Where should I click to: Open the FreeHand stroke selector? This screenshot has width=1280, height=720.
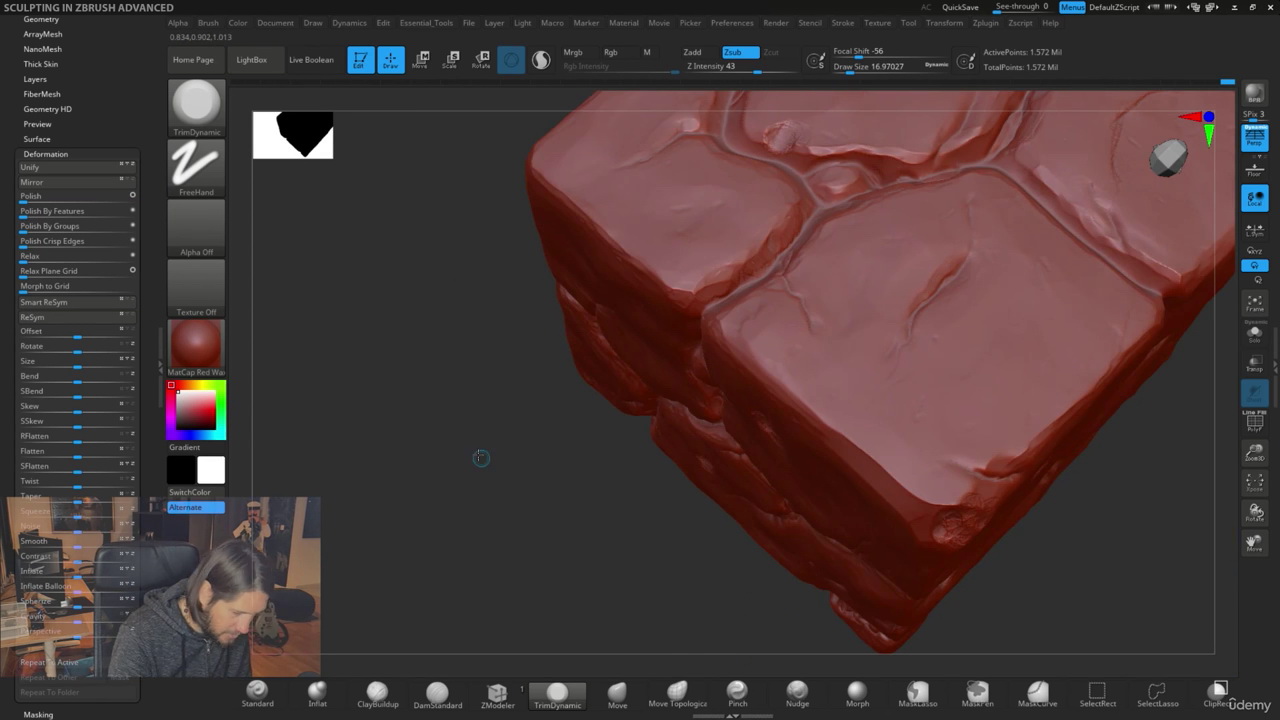point(196,168)
